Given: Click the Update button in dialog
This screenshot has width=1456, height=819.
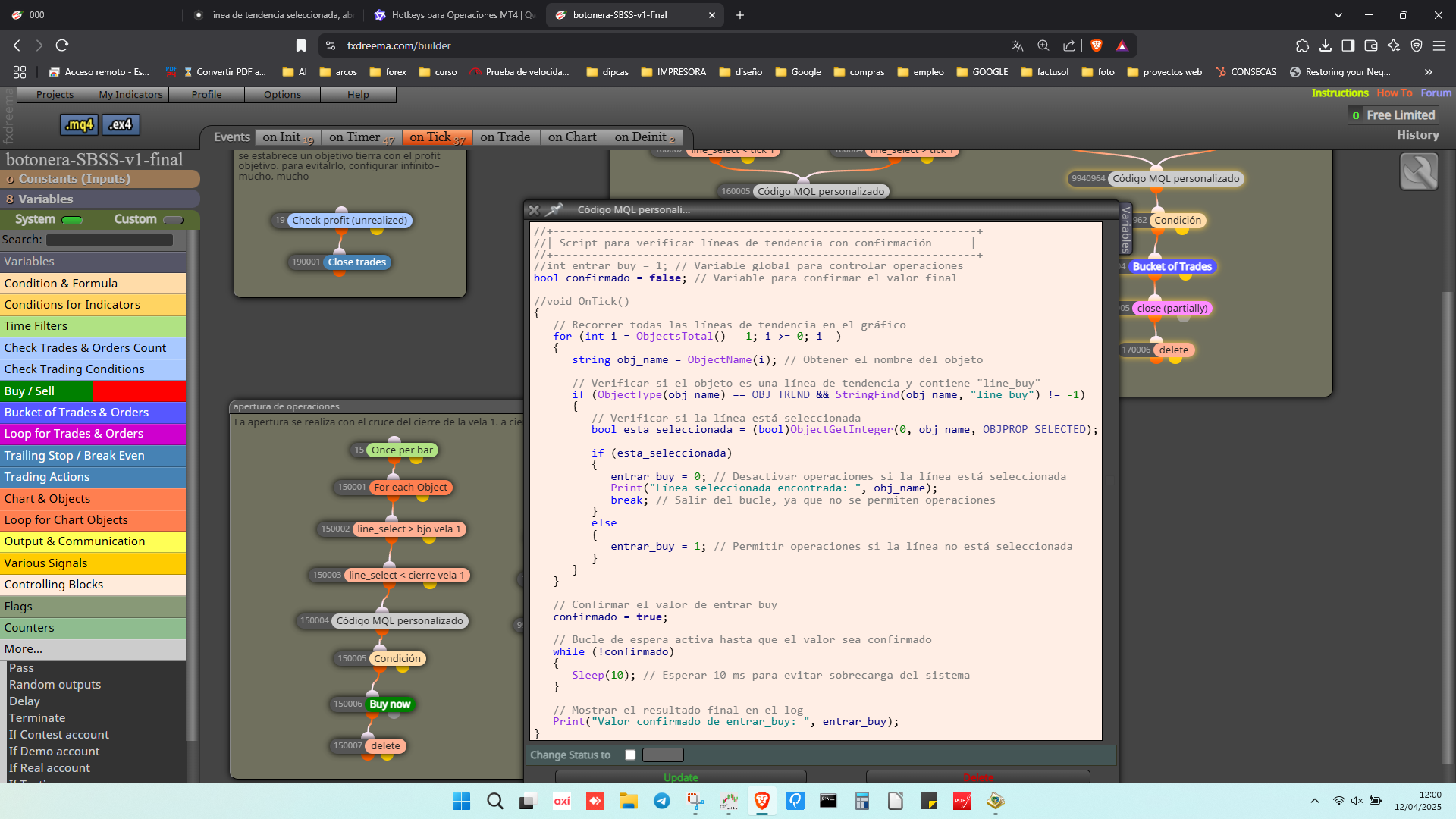Looking at the screenshot, I should pyautogui.click(x=680, y=777).
